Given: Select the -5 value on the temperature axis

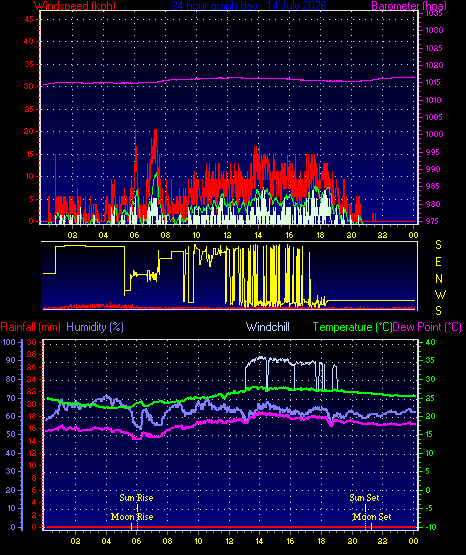Looking at the screenshot, I should click(x=429, y=508).
